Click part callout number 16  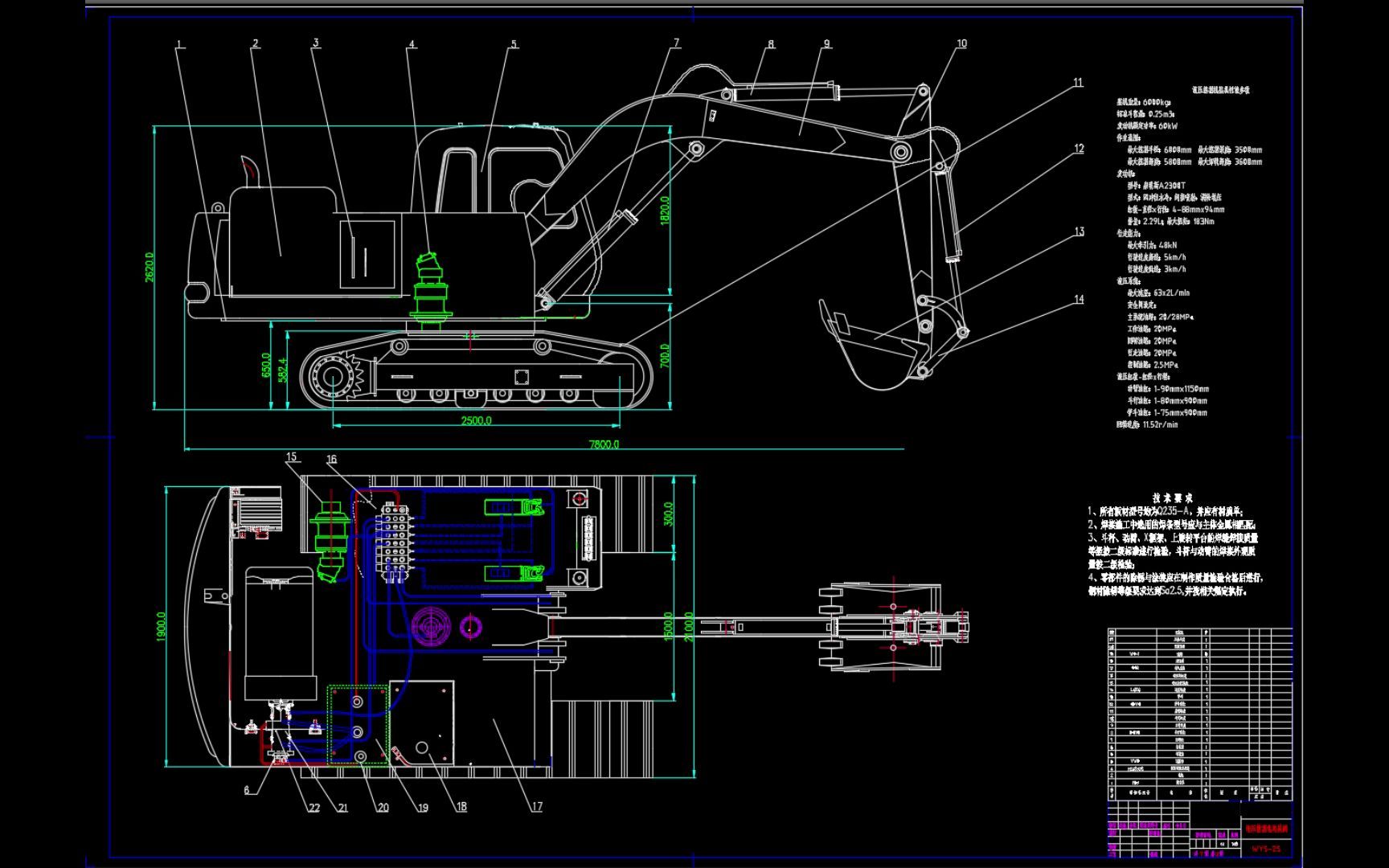coord(331,460)
